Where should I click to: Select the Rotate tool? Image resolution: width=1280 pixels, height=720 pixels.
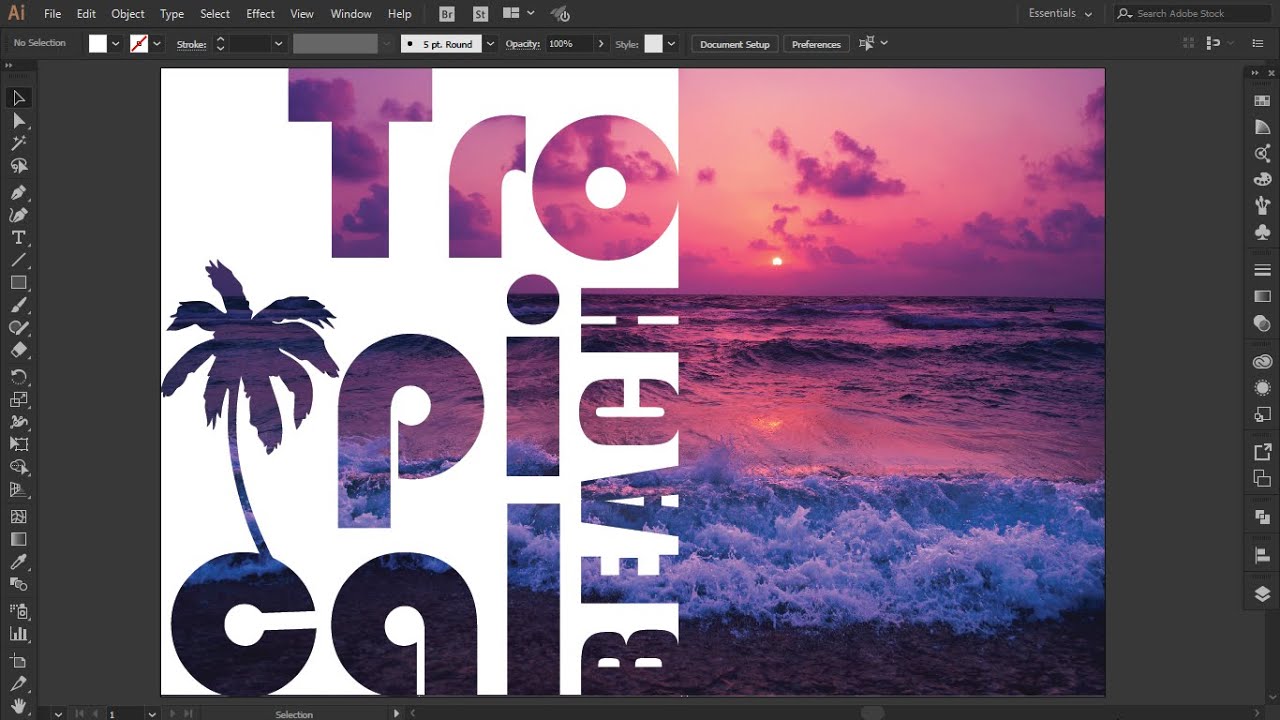(x=18, y=377)
